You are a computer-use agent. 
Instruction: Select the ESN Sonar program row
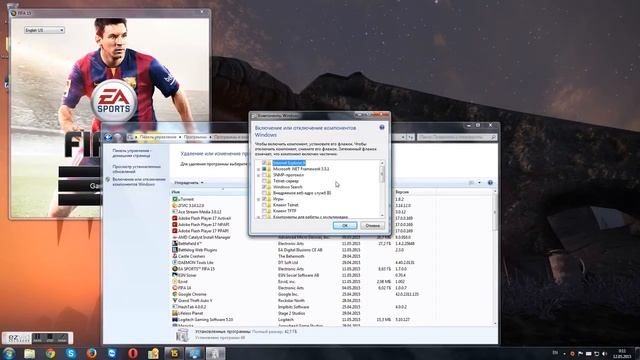[333, 275]
